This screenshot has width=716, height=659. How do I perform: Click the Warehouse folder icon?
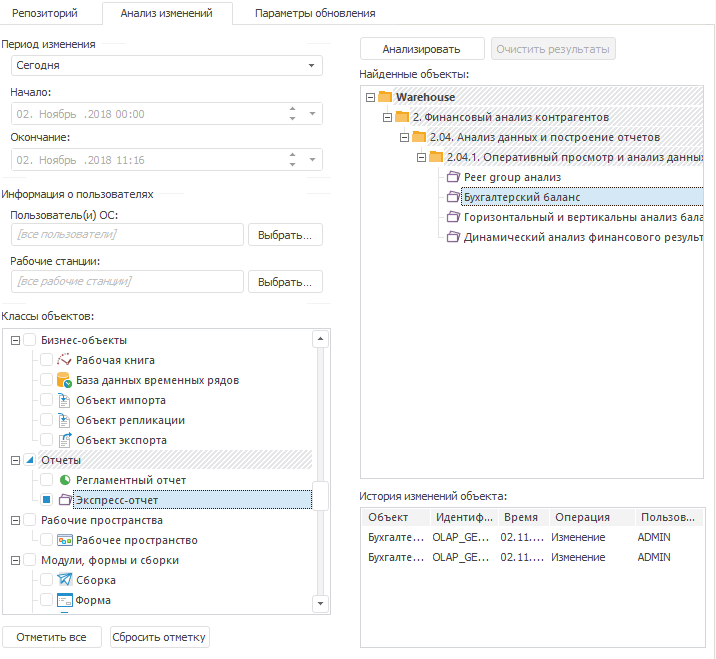(386, 97)
